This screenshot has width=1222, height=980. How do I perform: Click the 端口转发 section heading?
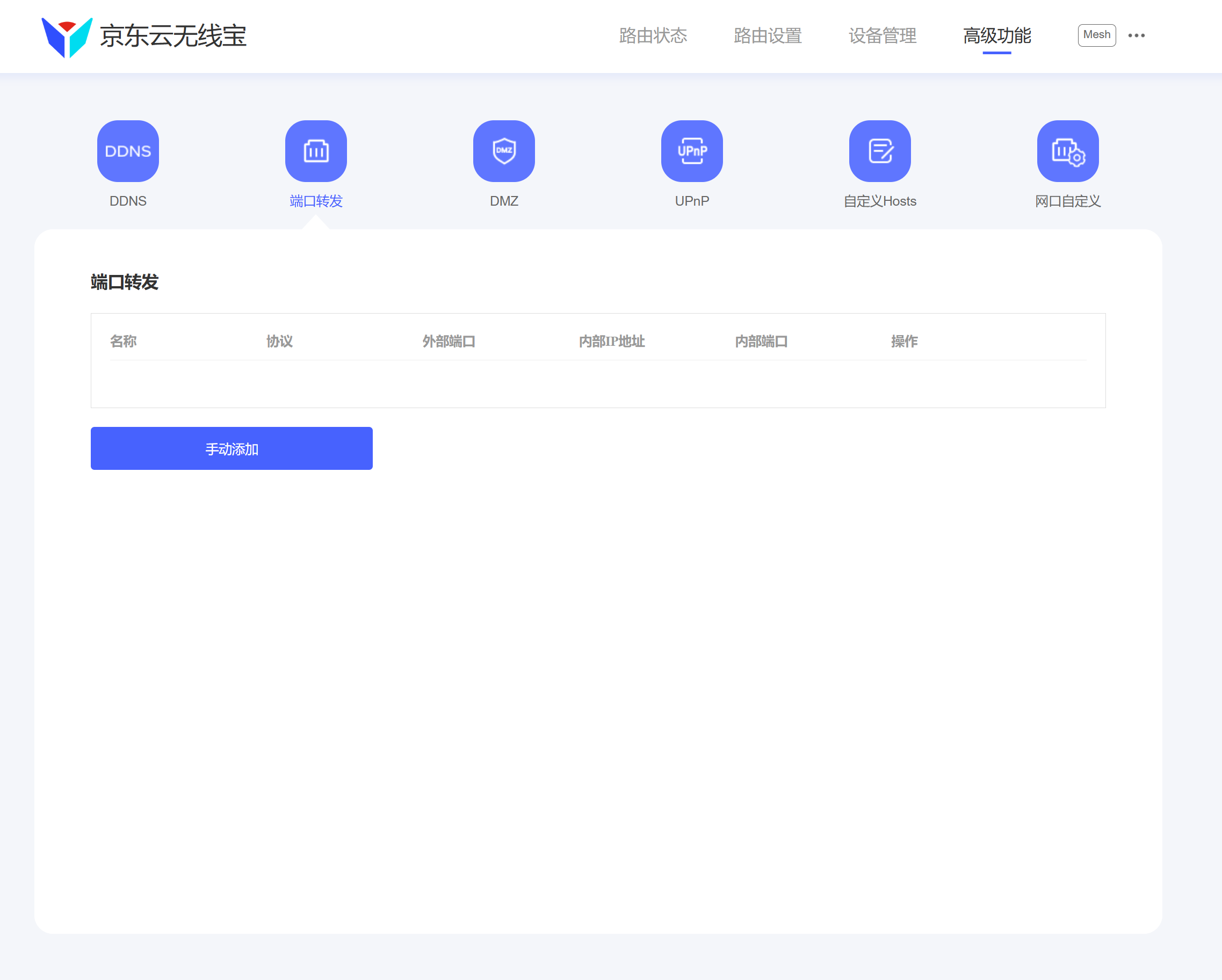(125, 282)
